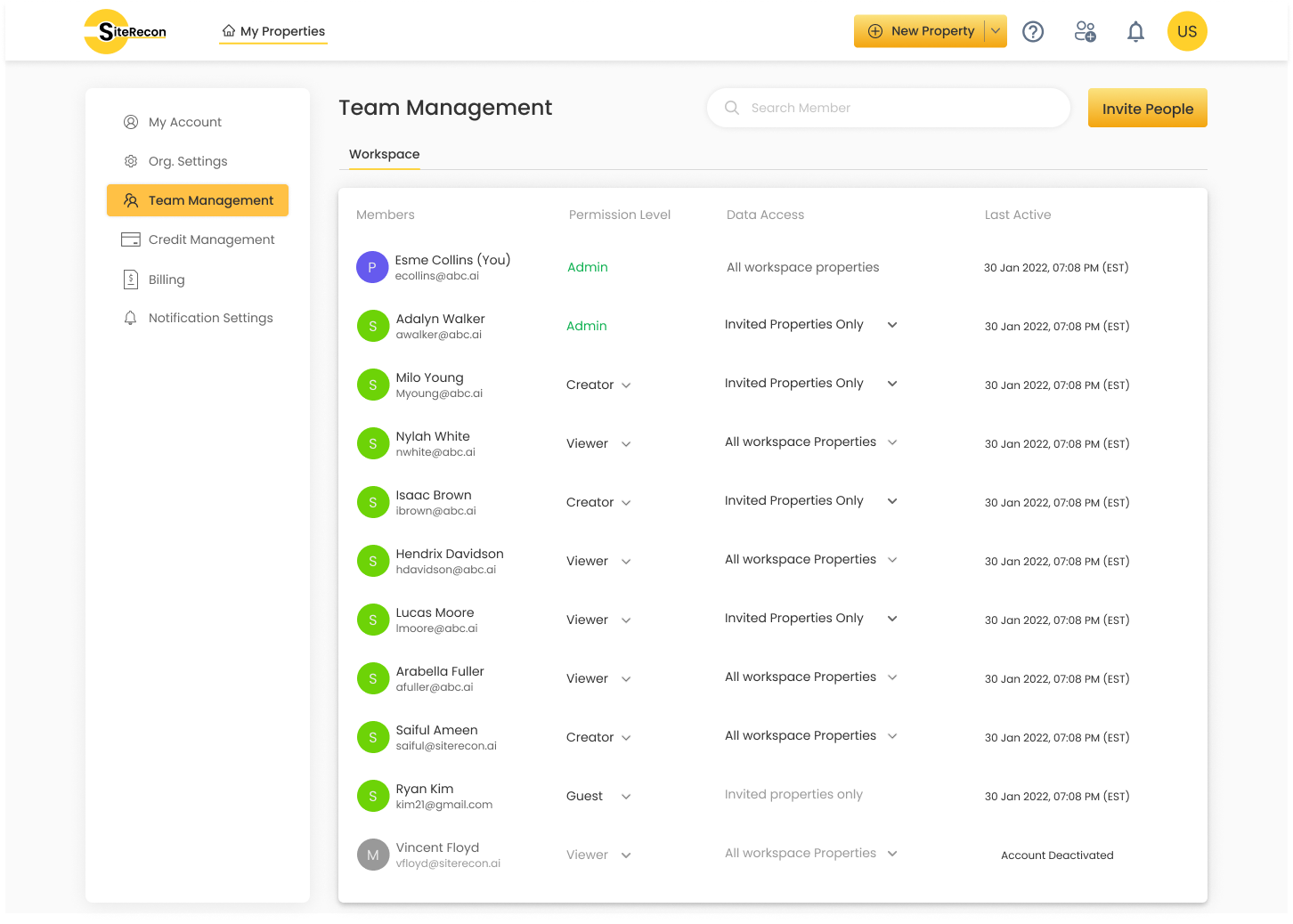
Task: Switch to the Workspace tab
Action: pyautogui.click(x=384, y=154)
